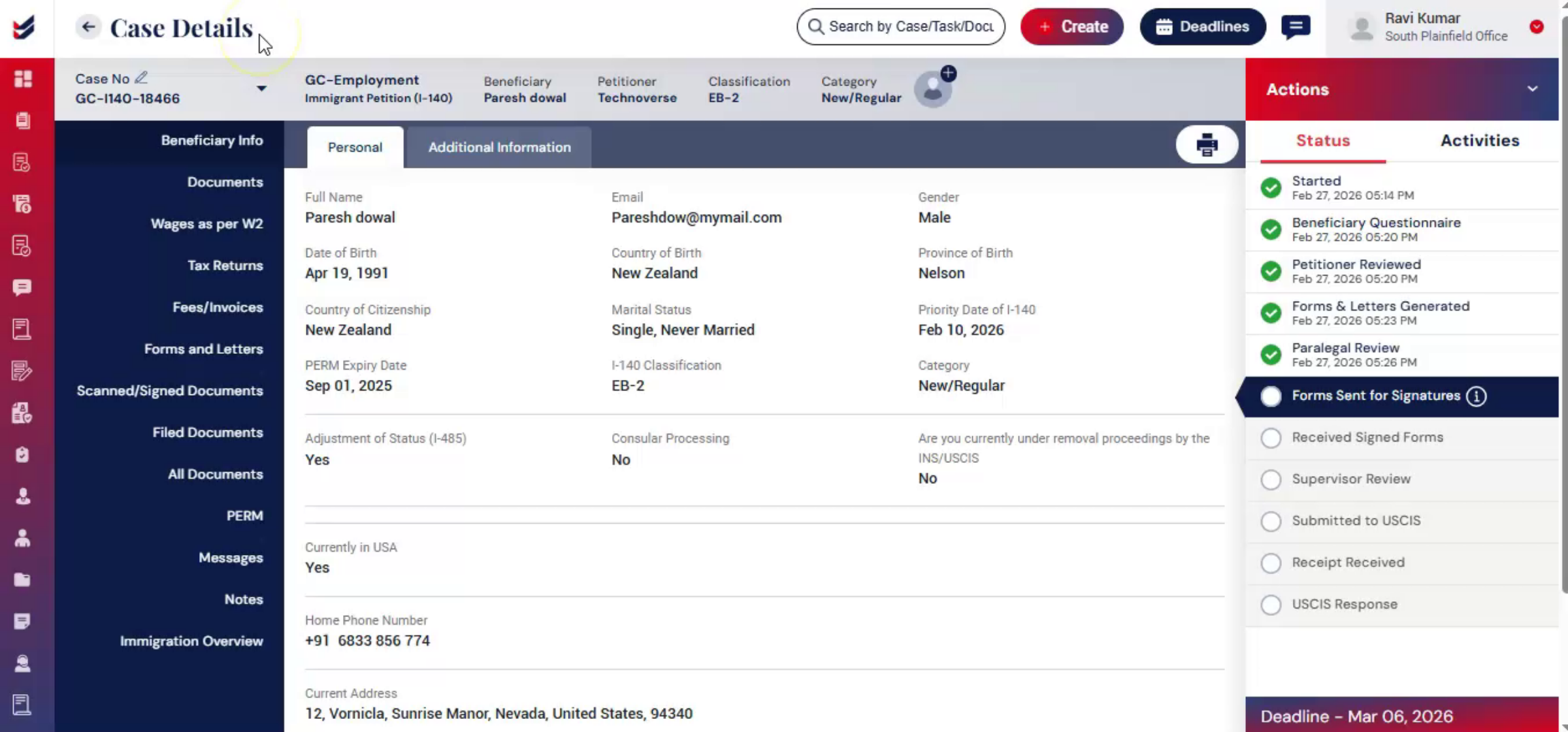This screenshot has width=1568, height=732.
Task: Collapse the Actions panel chevron
Action: [1532, 89]
